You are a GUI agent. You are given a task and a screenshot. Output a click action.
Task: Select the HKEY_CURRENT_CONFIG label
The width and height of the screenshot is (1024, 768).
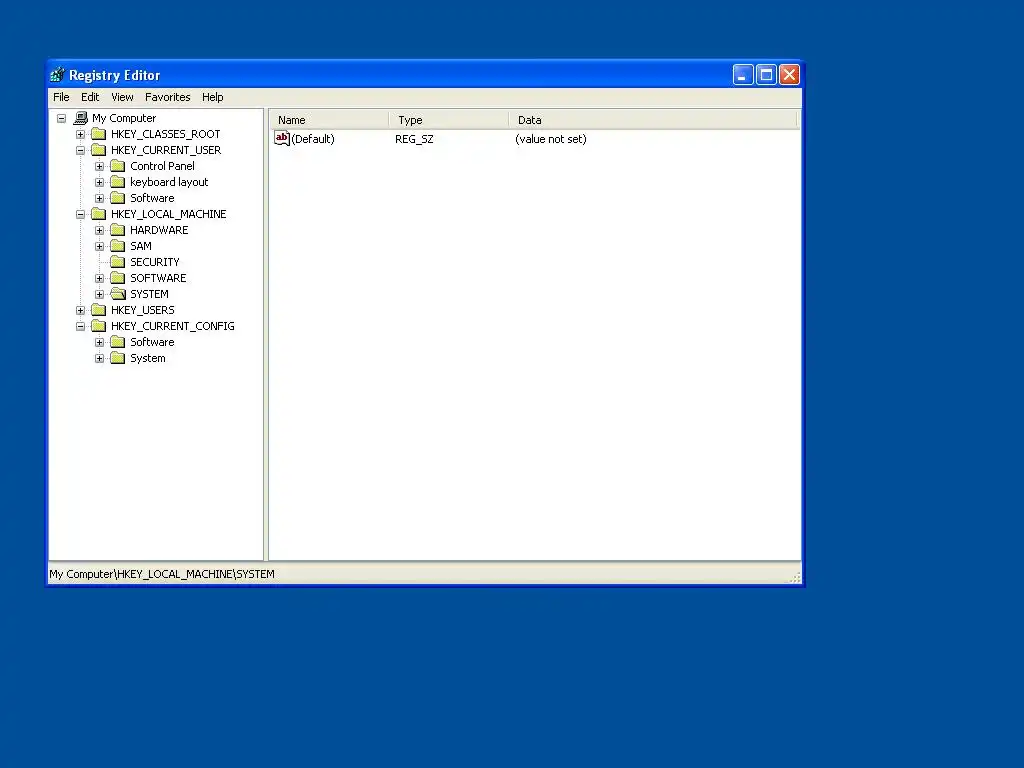(172, 326)
